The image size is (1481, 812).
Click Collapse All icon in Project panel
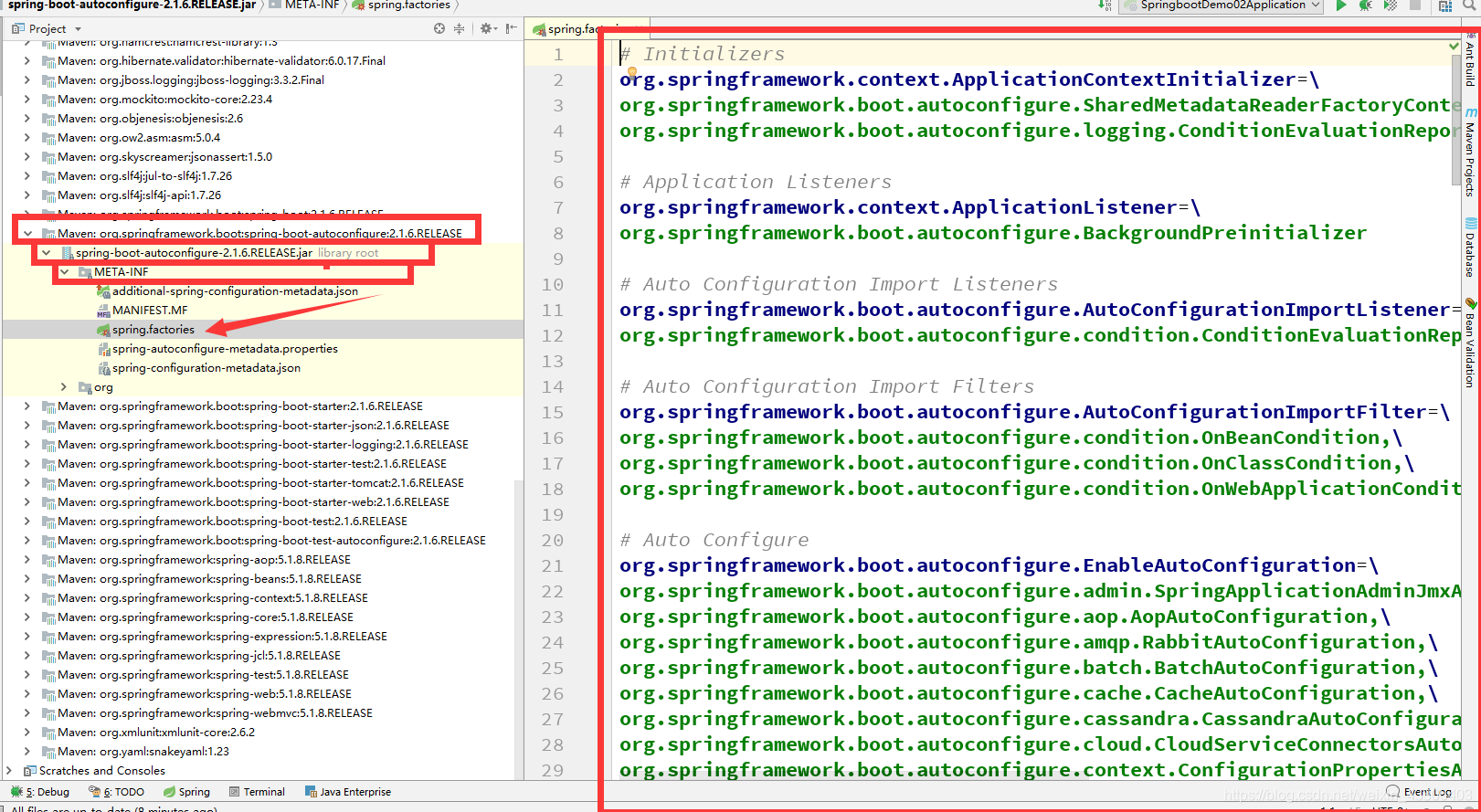tap(459, 28)
